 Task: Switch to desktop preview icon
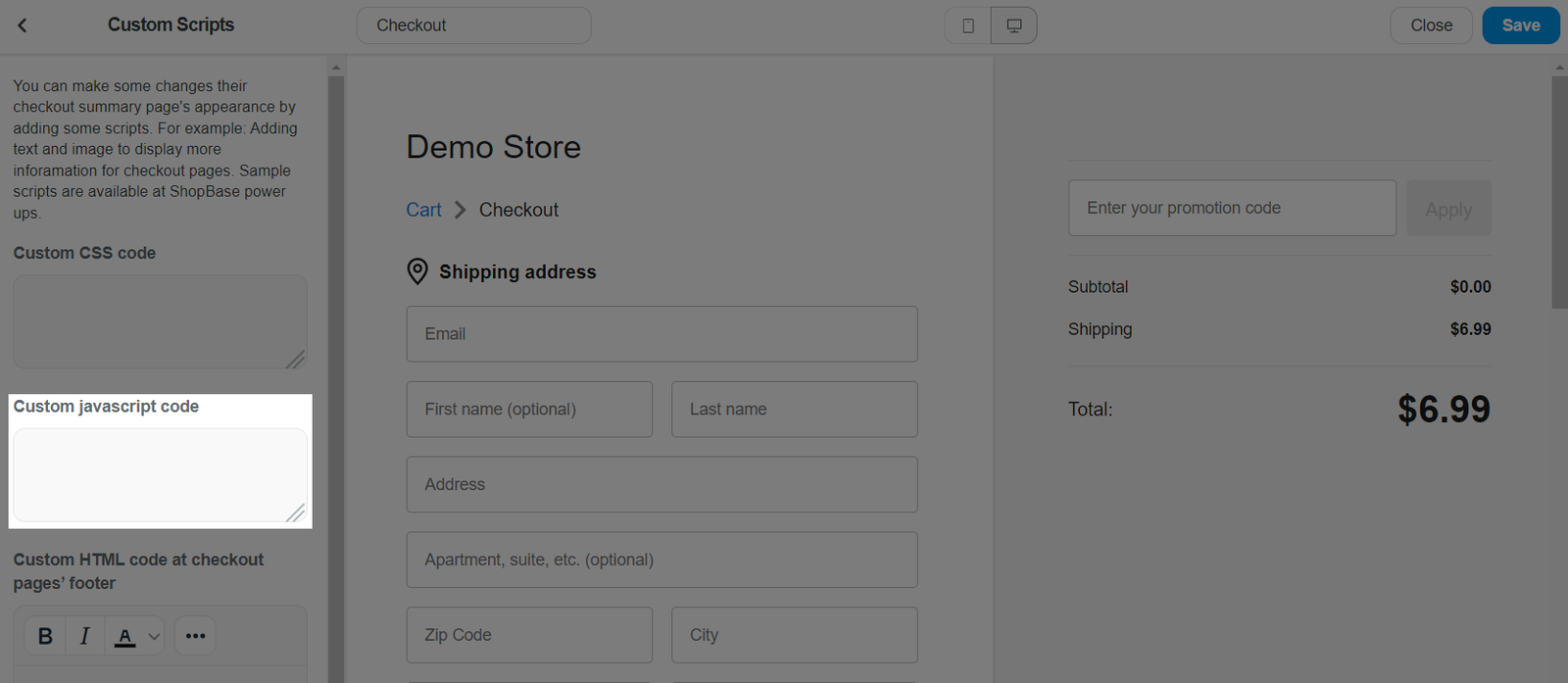click(1014, 25)
